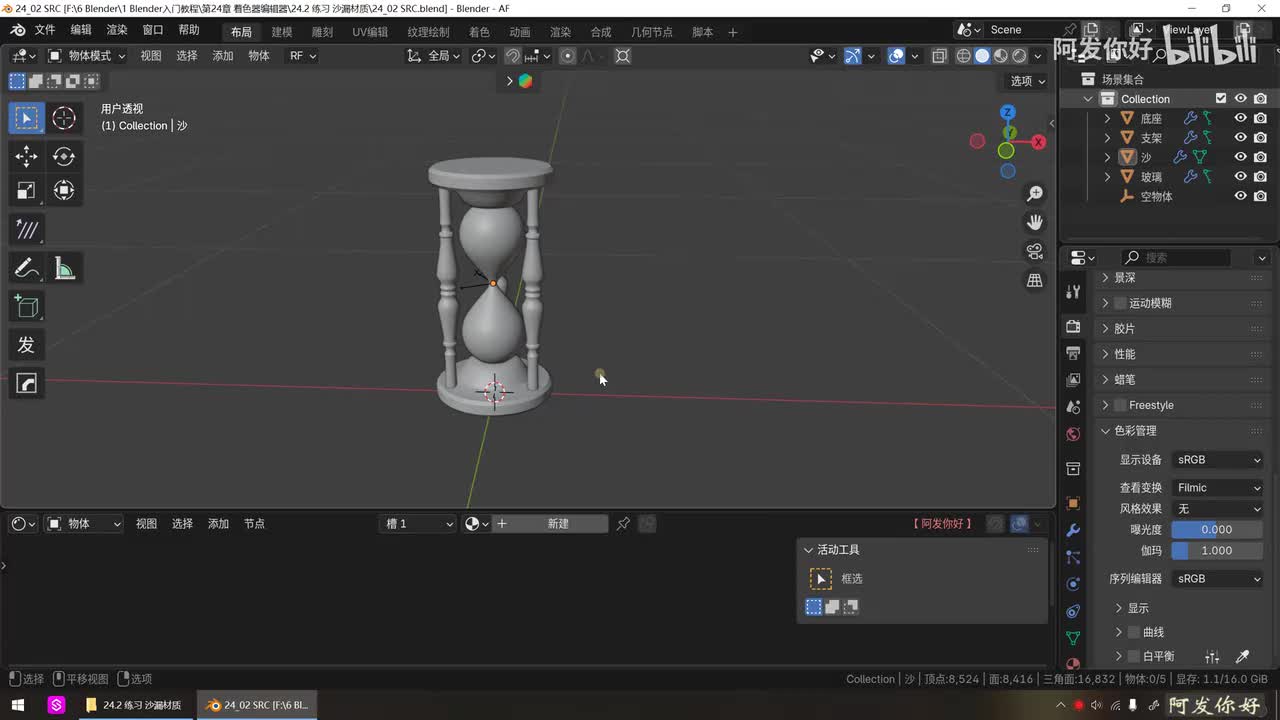Select the Measure tool
1280x720 pixels.
pyautogui.click(x=64, y=268)
